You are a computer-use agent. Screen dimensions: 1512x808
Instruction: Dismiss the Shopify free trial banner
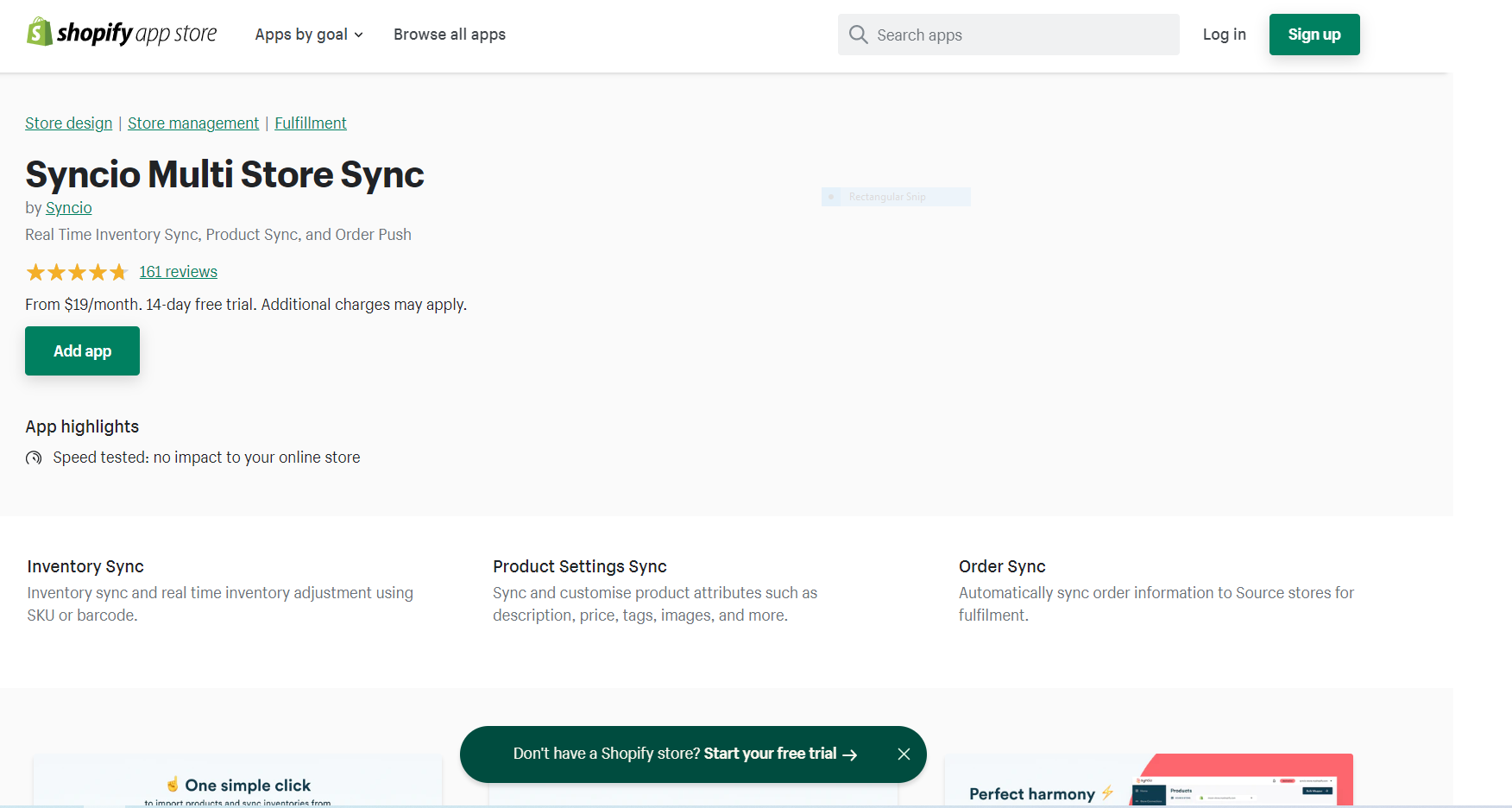pyautogui.click(x=904, y=754)
